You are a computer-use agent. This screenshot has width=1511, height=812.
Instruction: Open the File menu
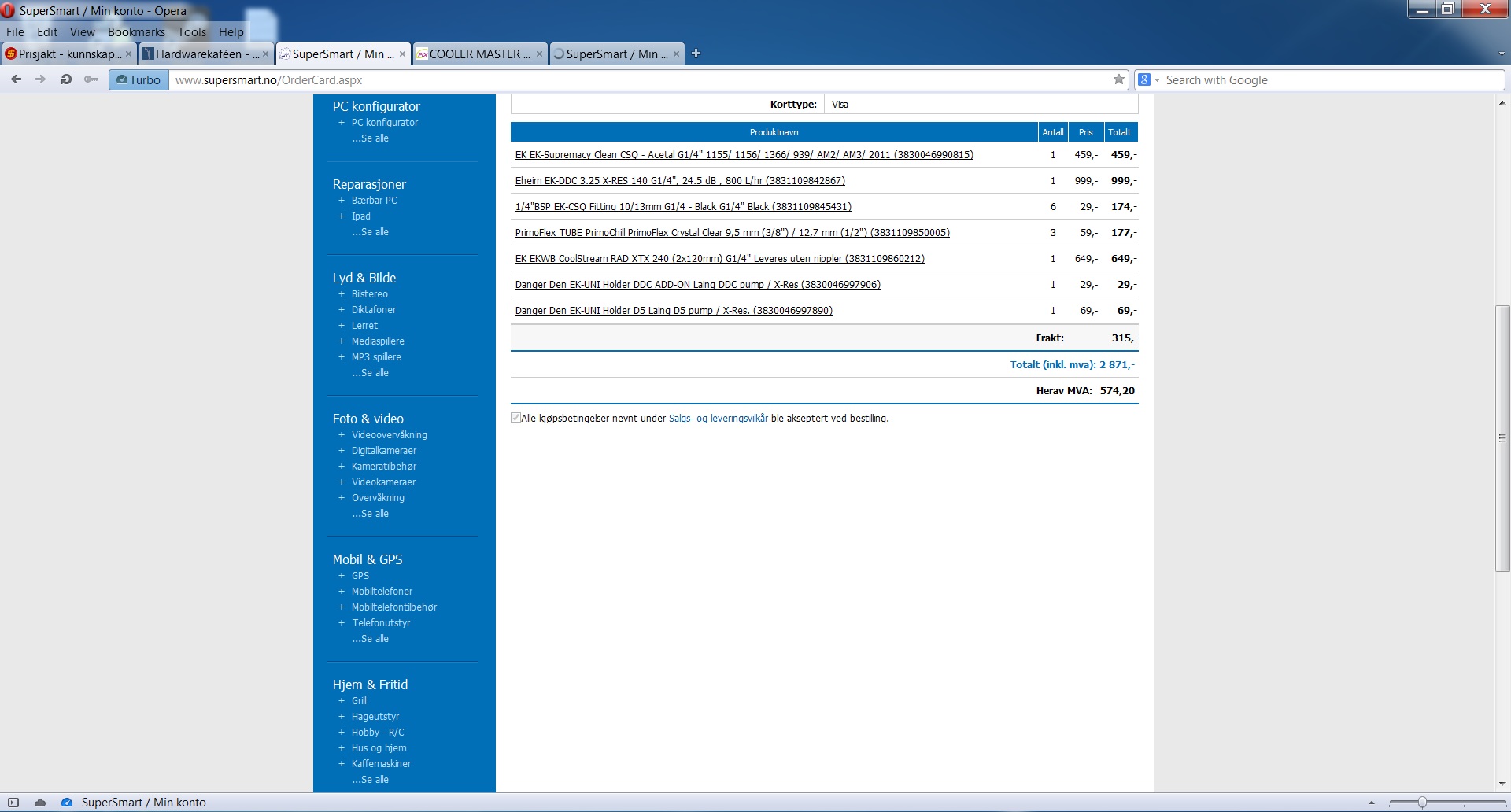[15, 32]
